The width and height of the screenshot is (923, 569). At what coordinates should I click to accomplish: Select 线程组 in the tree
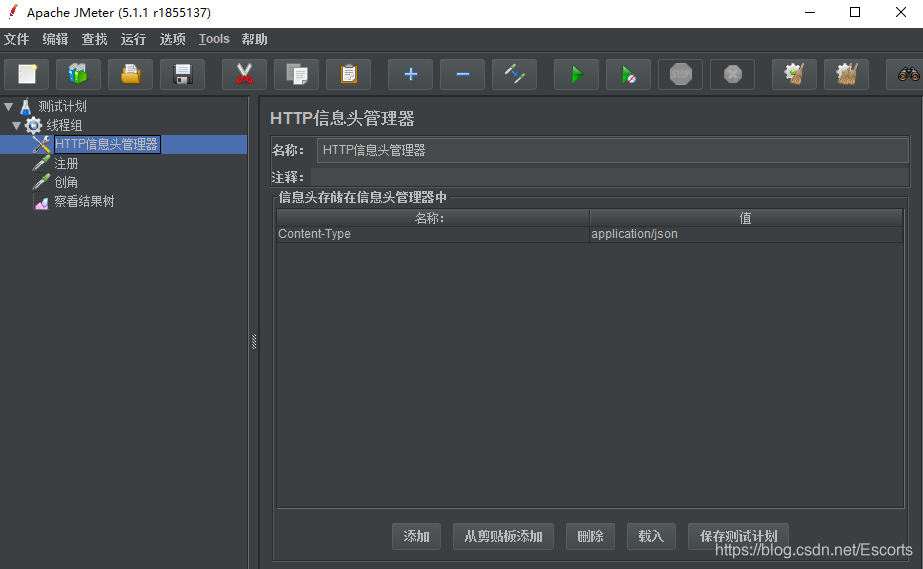click(x=64, y=125)
